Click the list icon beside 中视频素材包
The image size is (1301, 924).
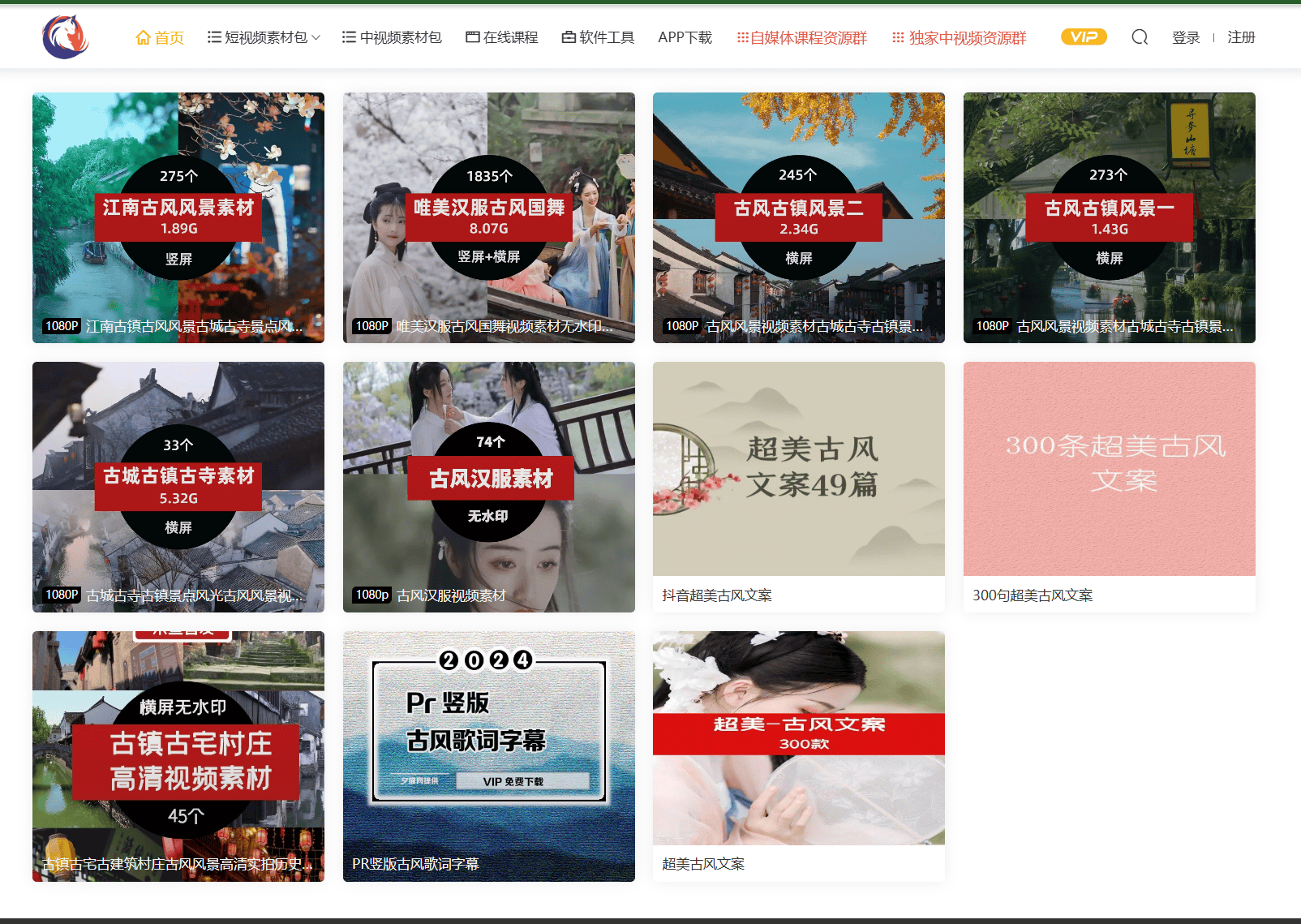[x=349, y=37]
